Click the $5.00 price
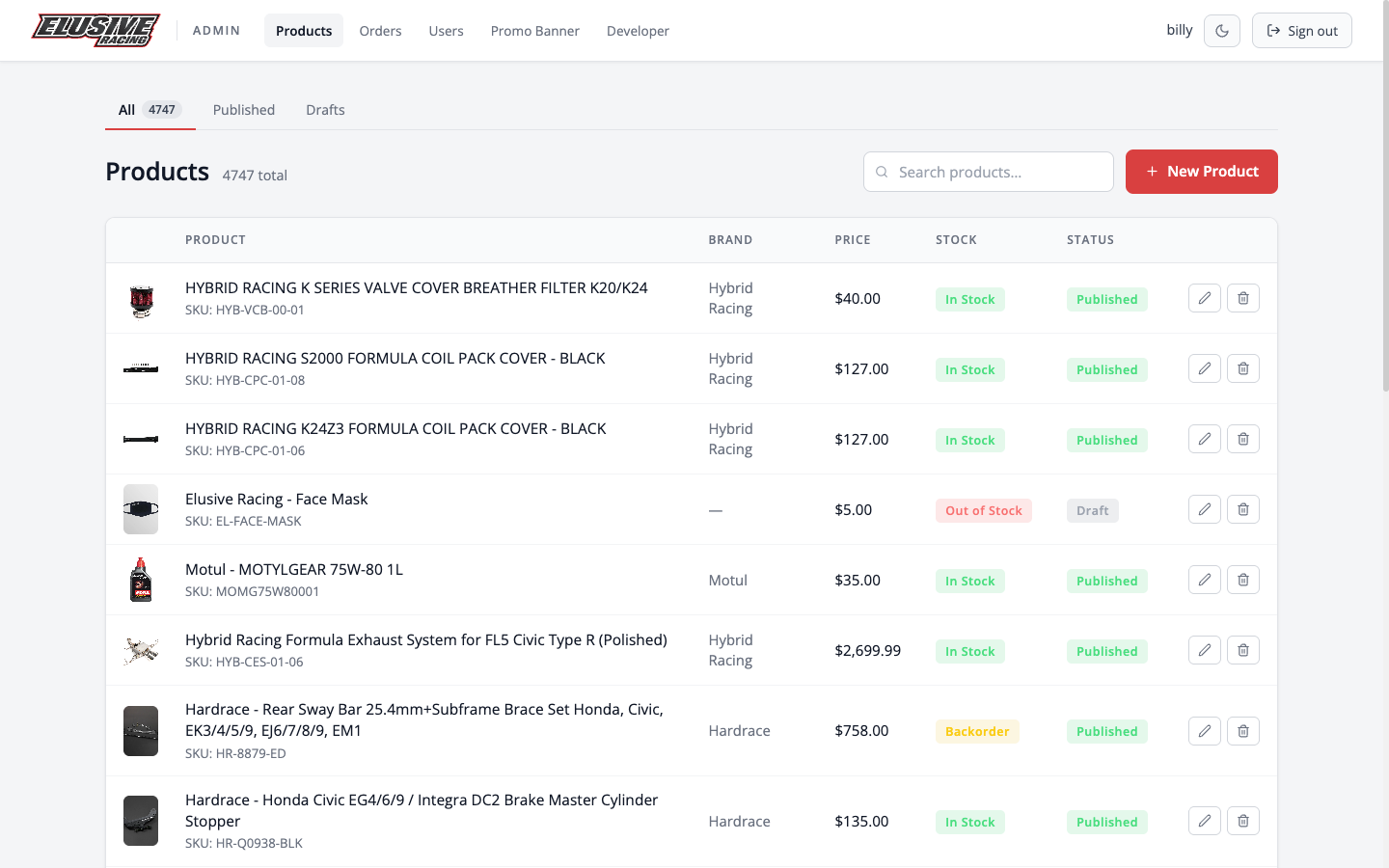 pos(854,509)
